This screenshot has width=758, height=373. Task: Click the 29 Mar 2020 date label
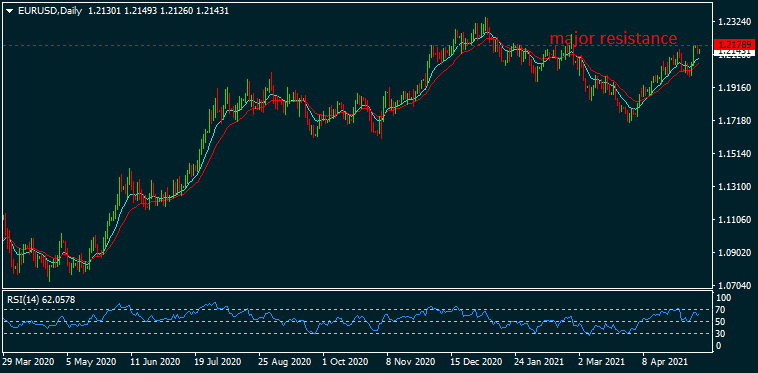click(29, 361)
